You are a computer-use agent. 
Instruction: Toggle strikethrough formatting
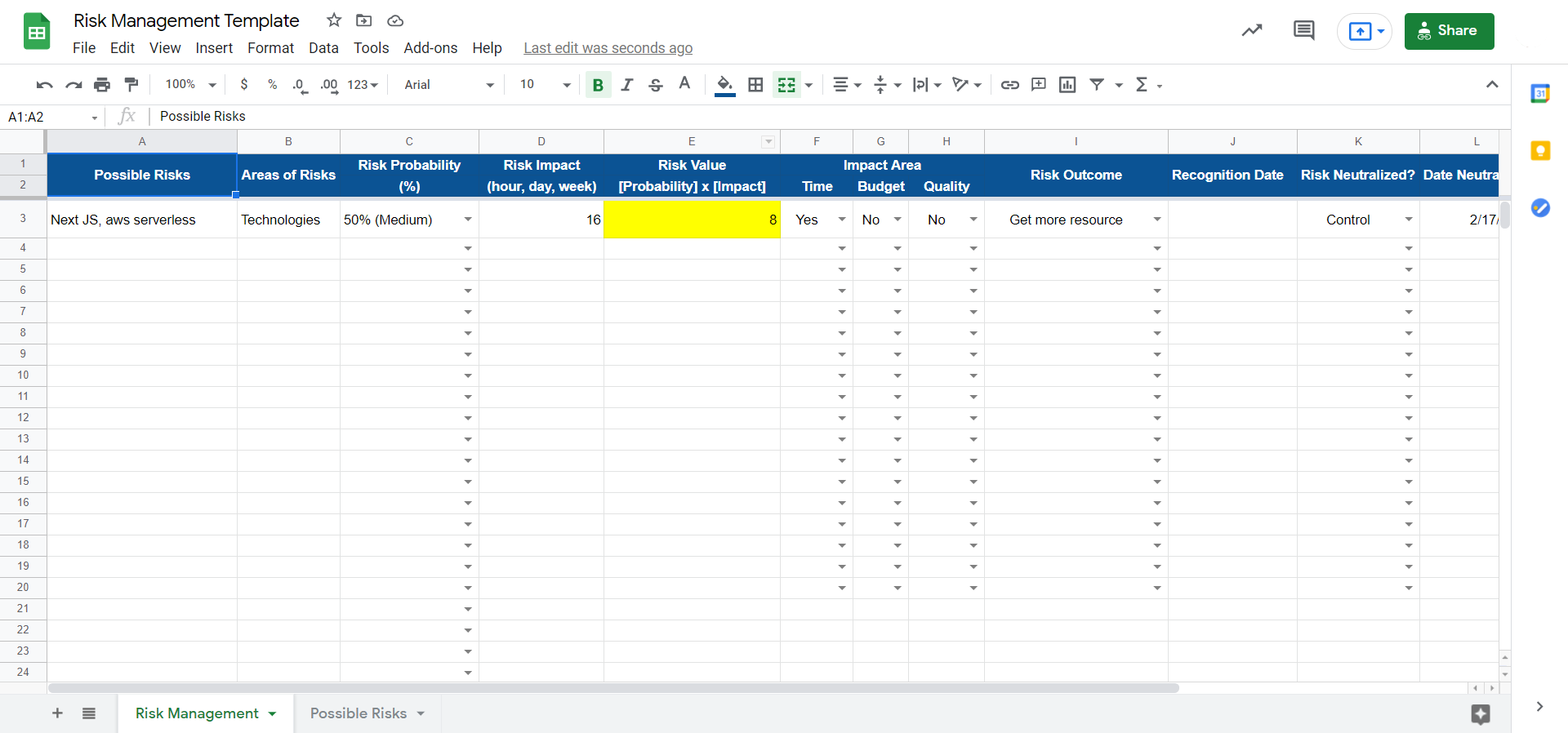(655, 85)
